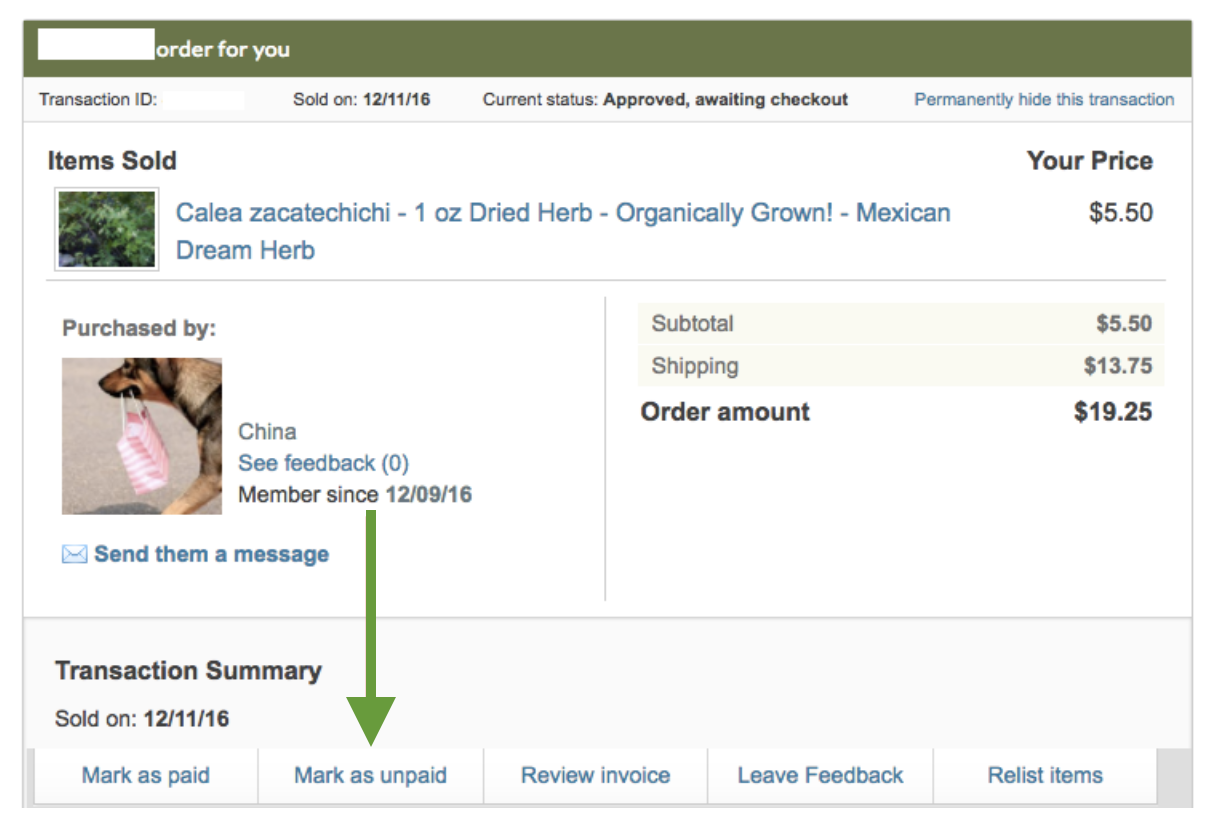Click Relist items

(x=1045, y=775)
